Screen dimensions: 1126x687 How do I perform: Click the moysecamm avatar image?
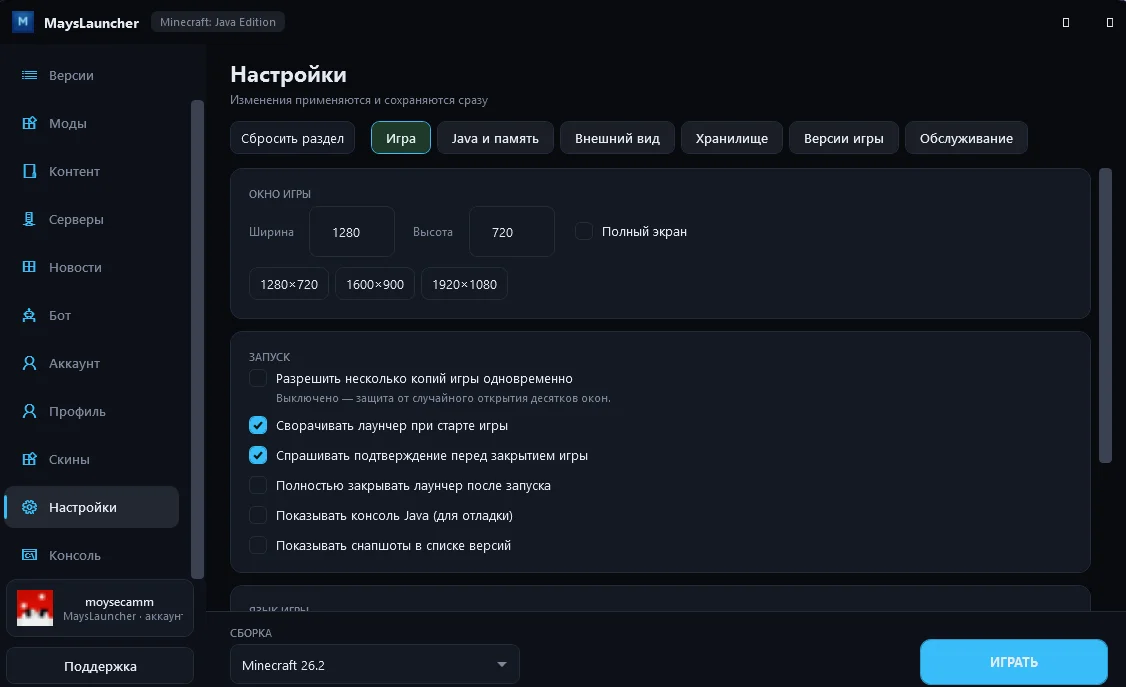point(35,608)
